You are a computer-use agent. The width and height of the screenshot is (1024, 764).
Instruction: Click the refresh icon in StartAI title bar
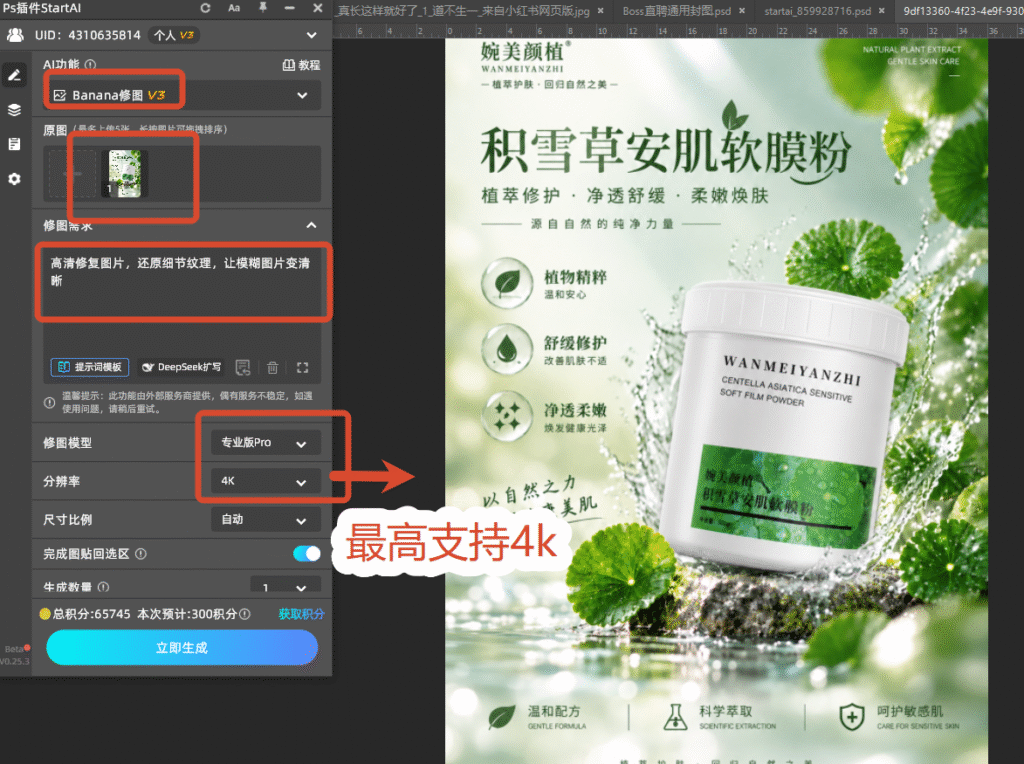(205, 8)
